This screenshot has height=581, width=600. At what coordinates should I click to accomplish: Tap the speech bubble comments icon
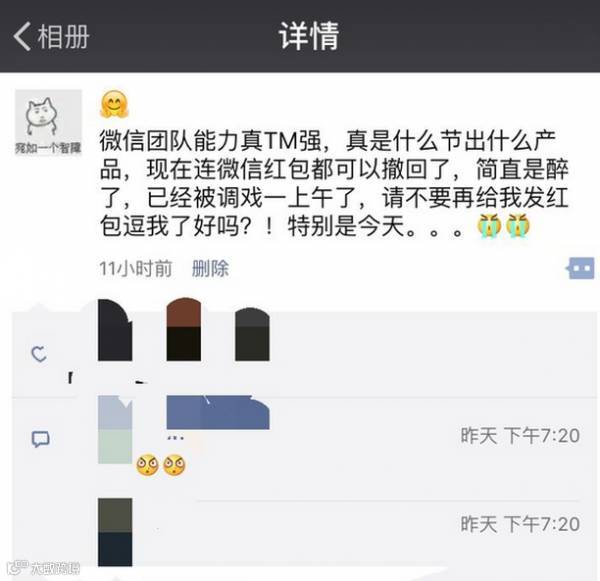tap(40, 439)
